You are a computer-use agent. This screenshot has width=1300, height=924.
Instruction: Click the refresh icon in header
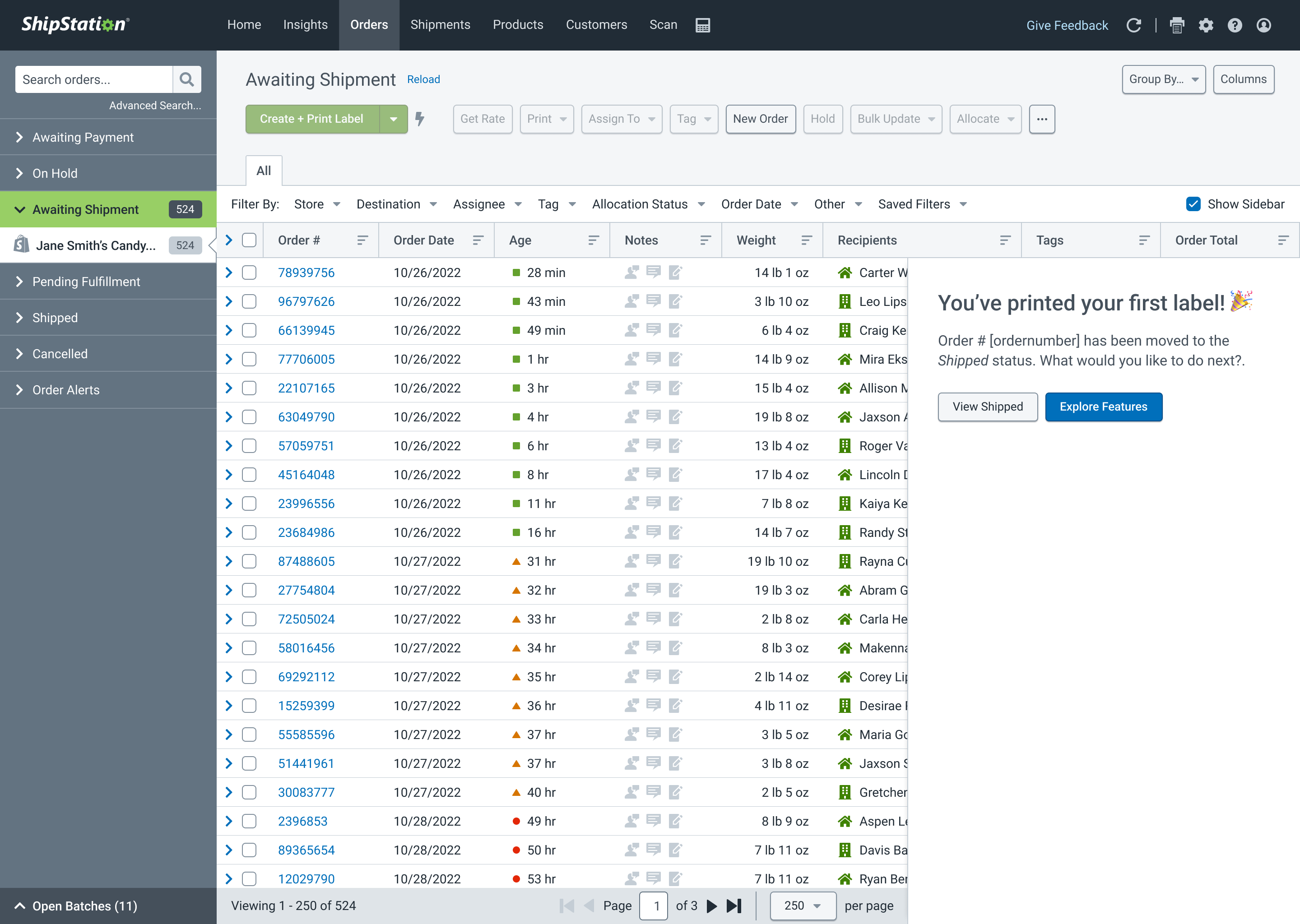click(1133, 25)
